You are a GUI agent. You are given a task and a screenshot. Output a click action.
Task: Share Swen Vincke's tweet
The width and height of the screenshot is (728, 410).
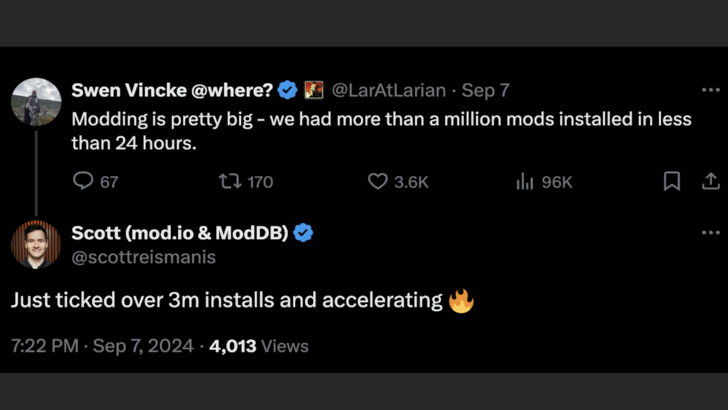(x=710, y=181)
